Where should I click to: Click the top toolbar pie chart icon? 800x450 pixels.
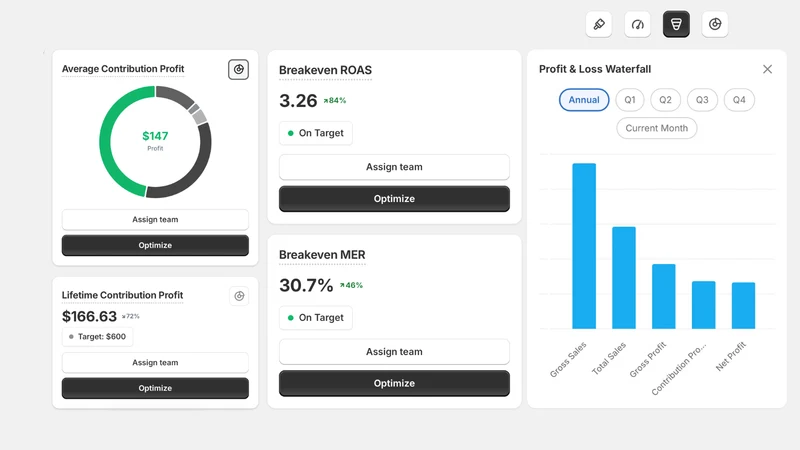715,24
